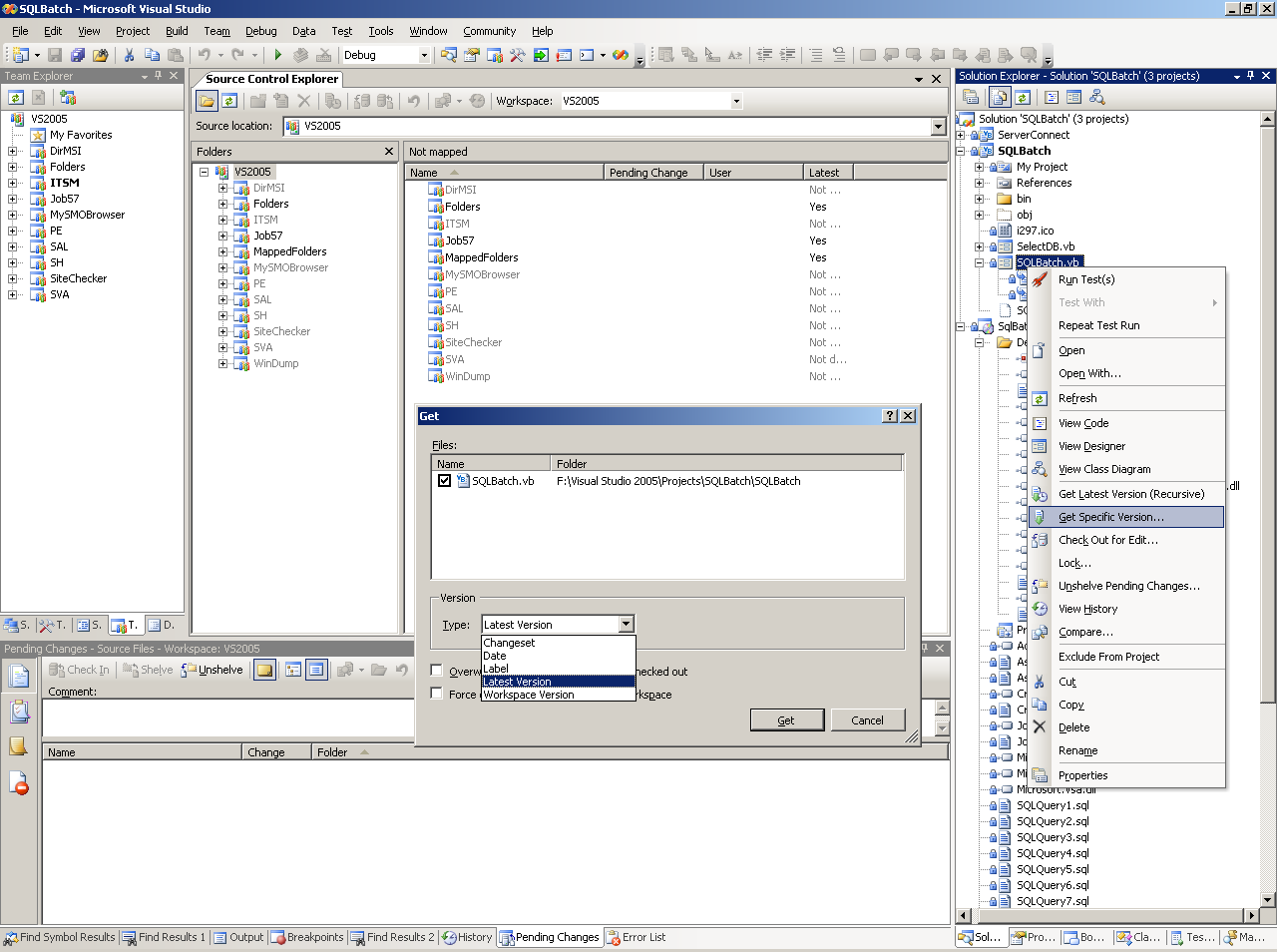Click the View Code icon in Solution Explorer toolbar
The image size is (1277, 952).
pyautogui.click(x=1052, y=97)
